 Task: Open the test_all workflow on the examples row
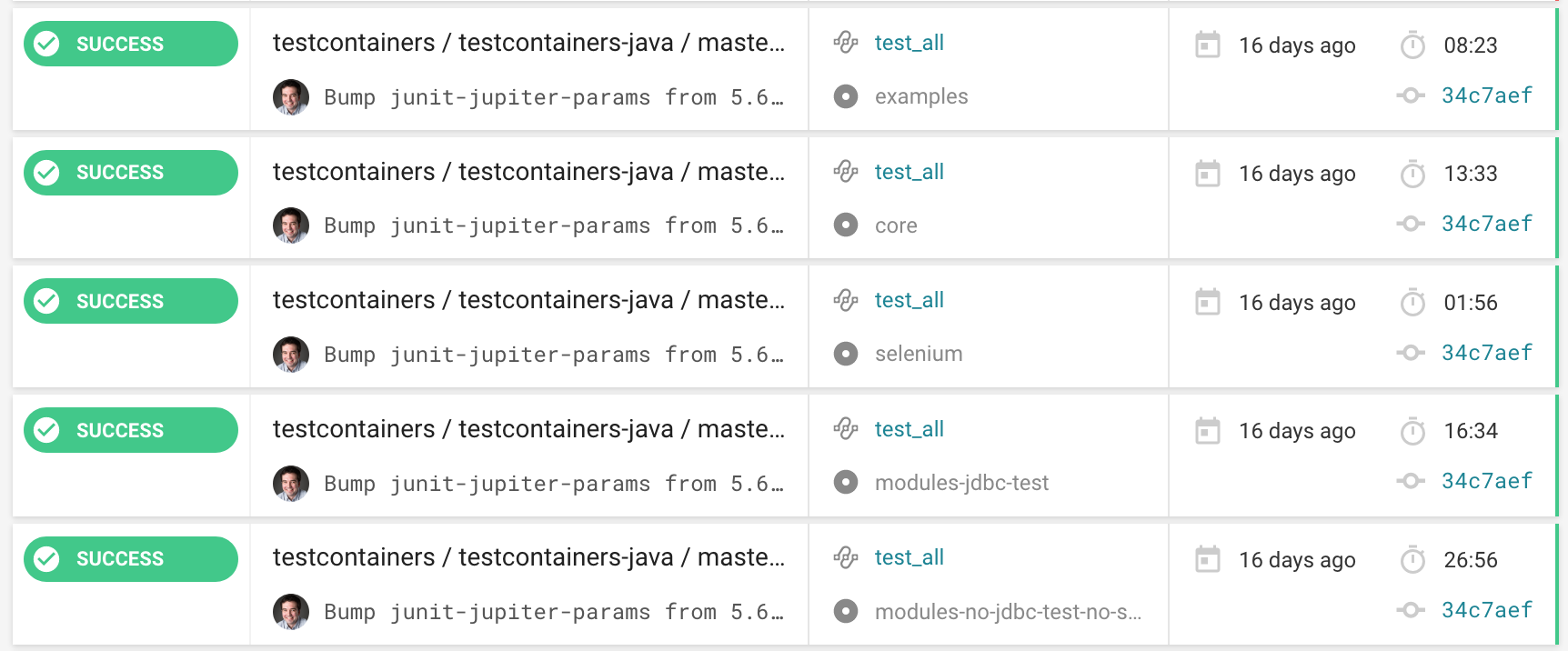pyautogui.click(x=909, y=43)
